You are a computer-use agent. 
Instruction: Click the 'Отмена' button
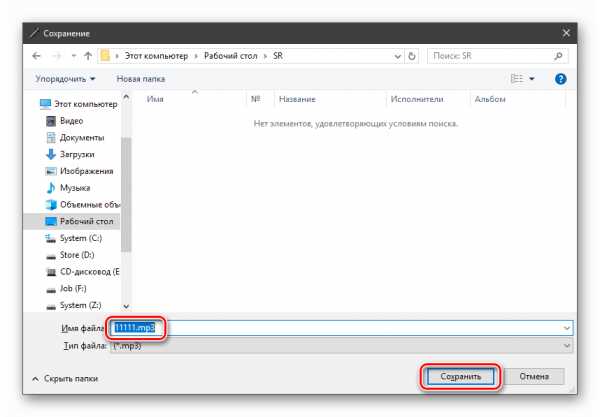click(534, 377)
